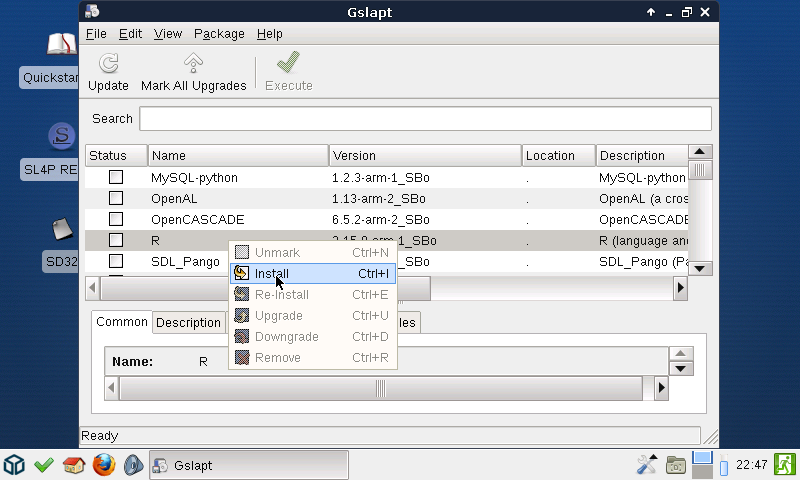Switch to the Common tab

tap(121, 322)
